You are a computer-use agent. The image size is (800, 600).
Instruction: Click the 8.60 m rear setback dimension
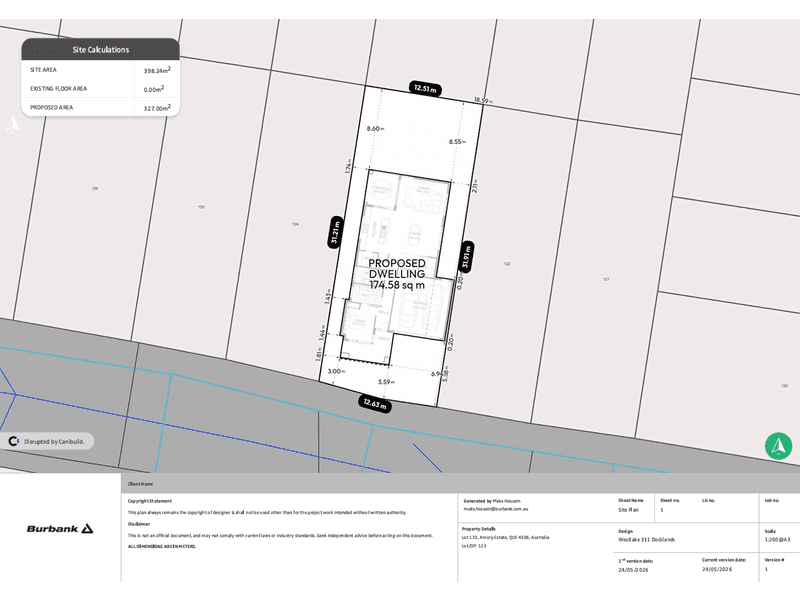[375, 129]
